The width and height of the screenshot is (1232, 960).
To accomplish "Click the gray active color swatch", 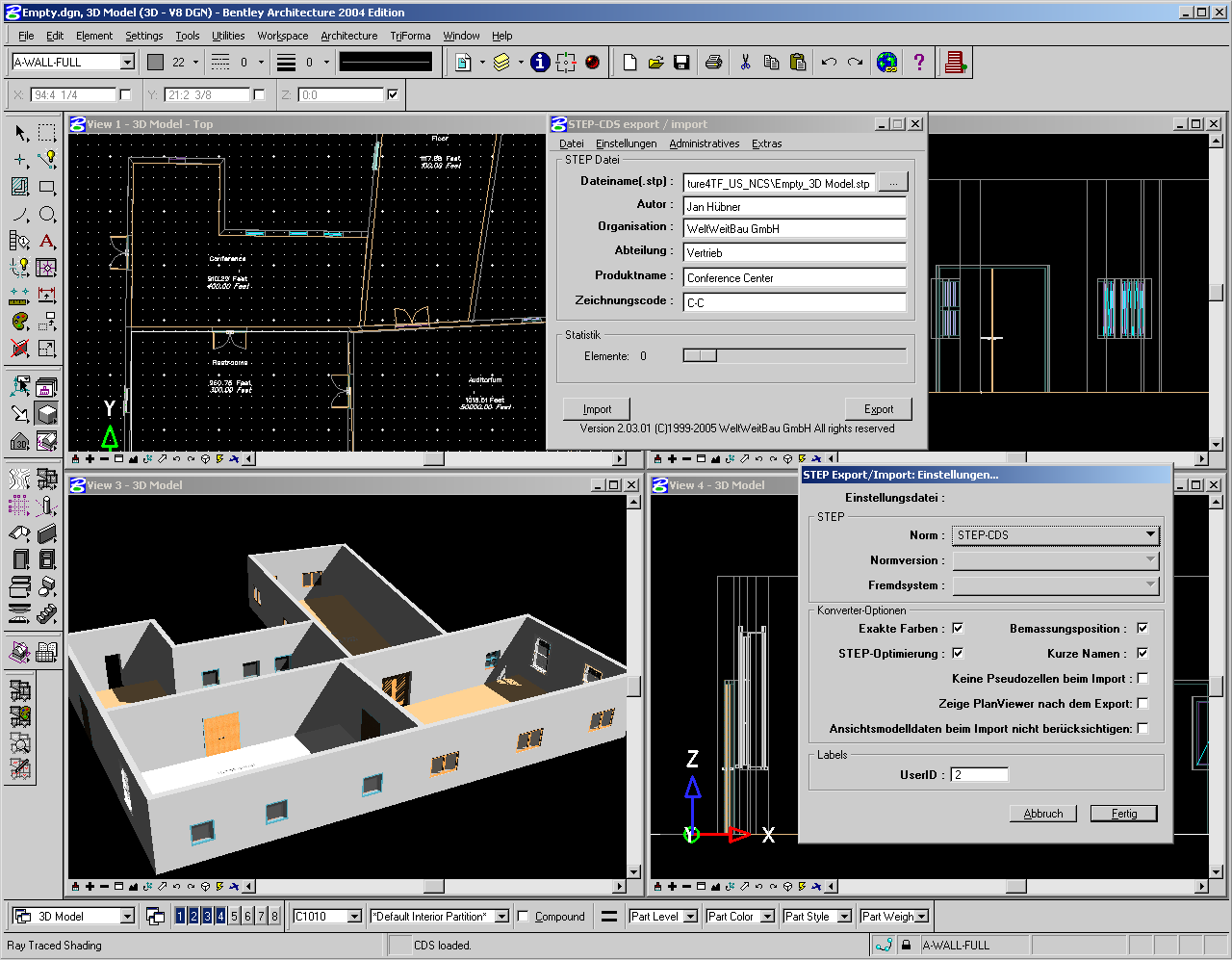I will 155,62.
